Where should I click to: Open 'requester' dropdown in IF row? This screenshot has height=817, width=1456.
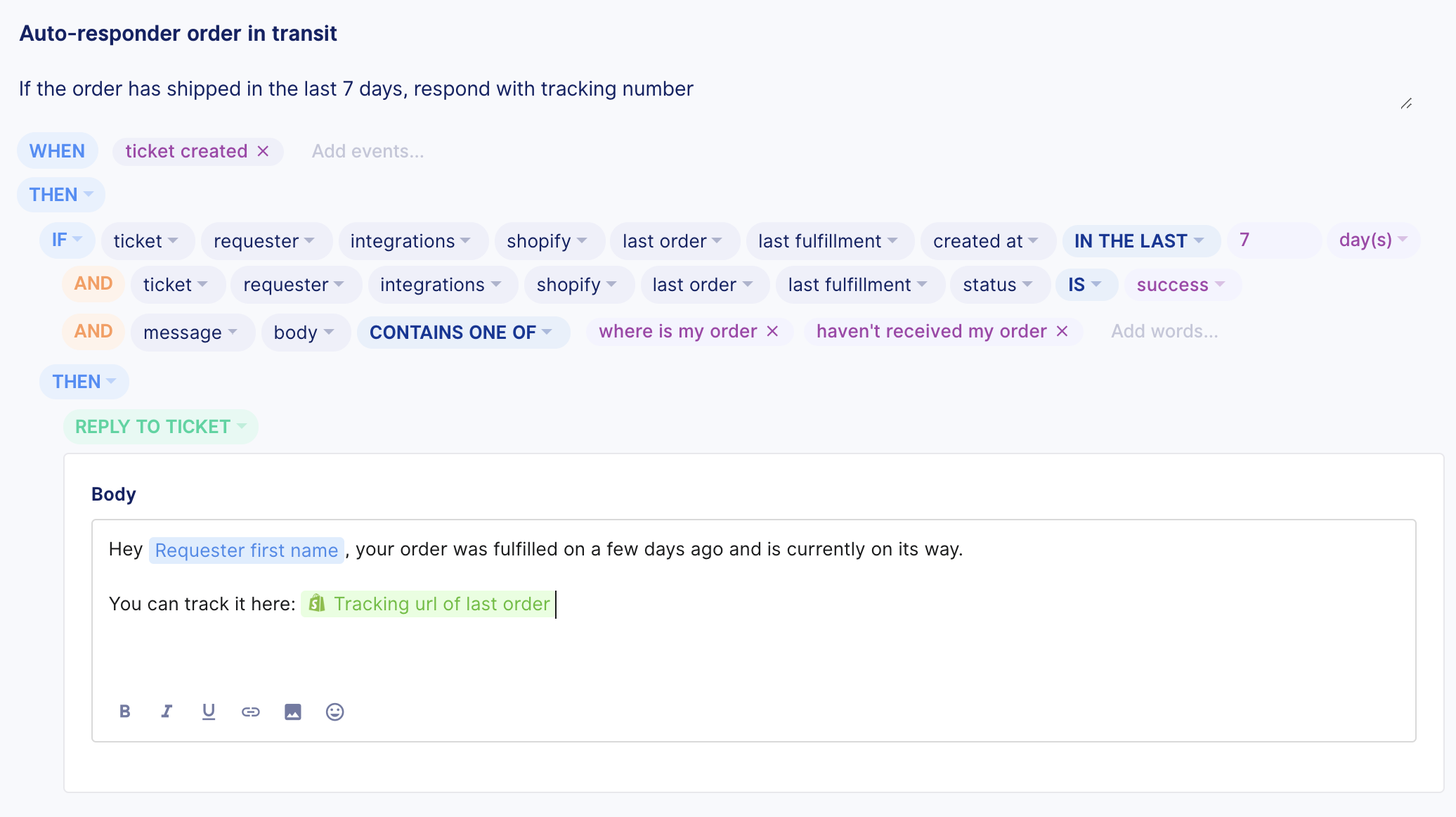(x=266, y=240)
